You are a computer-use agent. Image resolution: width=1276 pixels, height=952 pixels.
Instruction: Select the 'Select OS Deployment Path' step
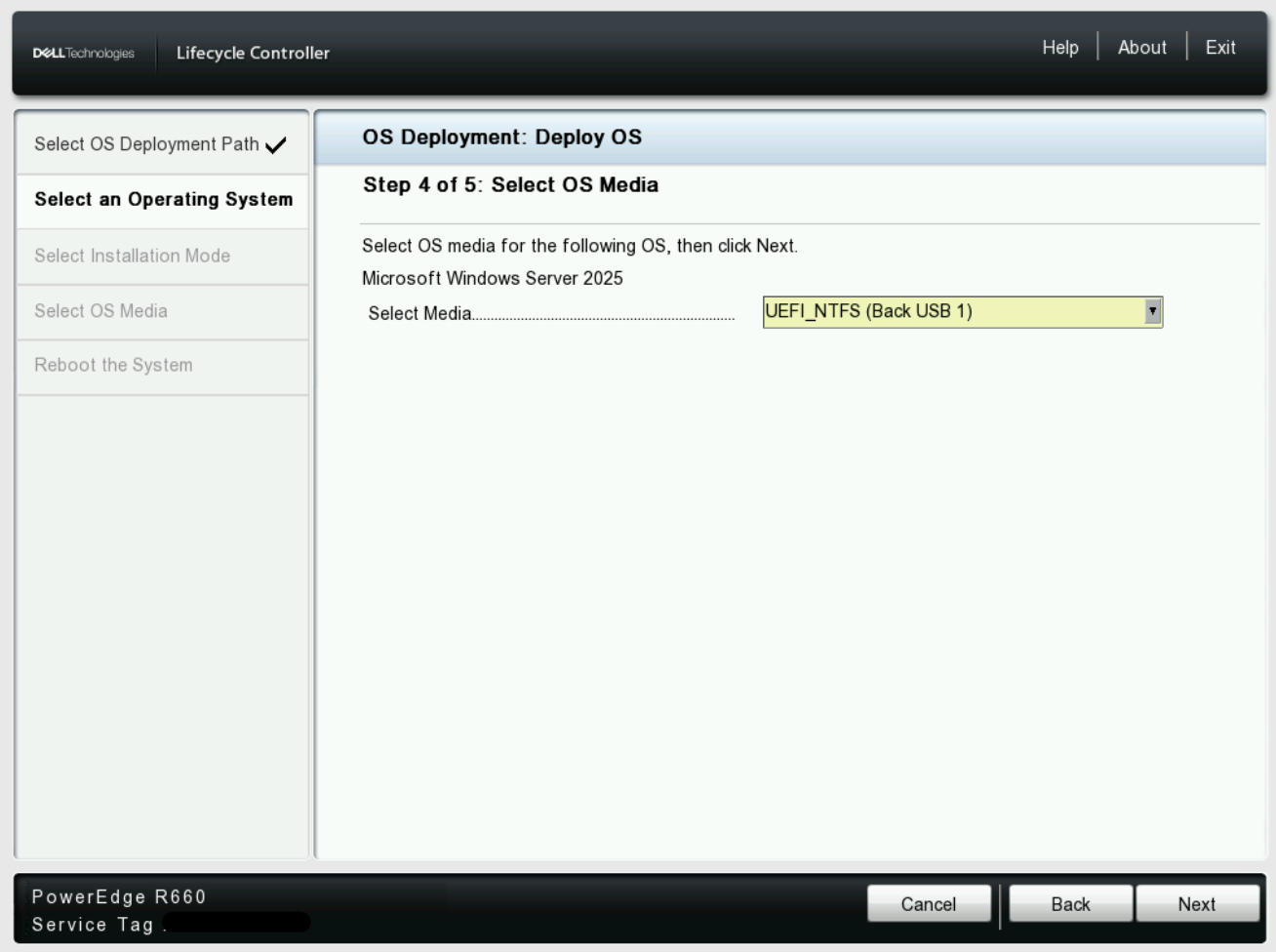click(x=163, y=144)
